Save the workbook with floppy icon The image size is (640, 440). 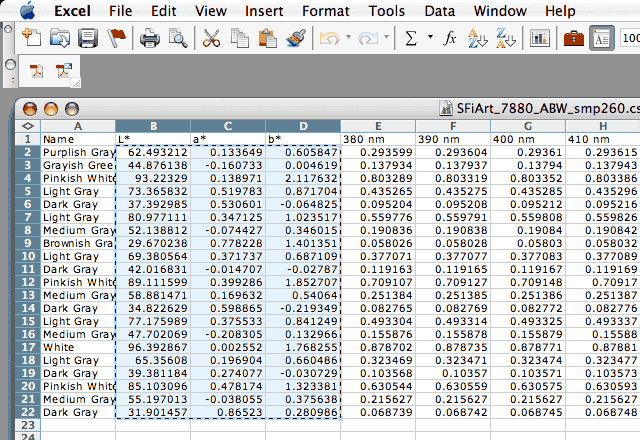(x=88, y=38)
